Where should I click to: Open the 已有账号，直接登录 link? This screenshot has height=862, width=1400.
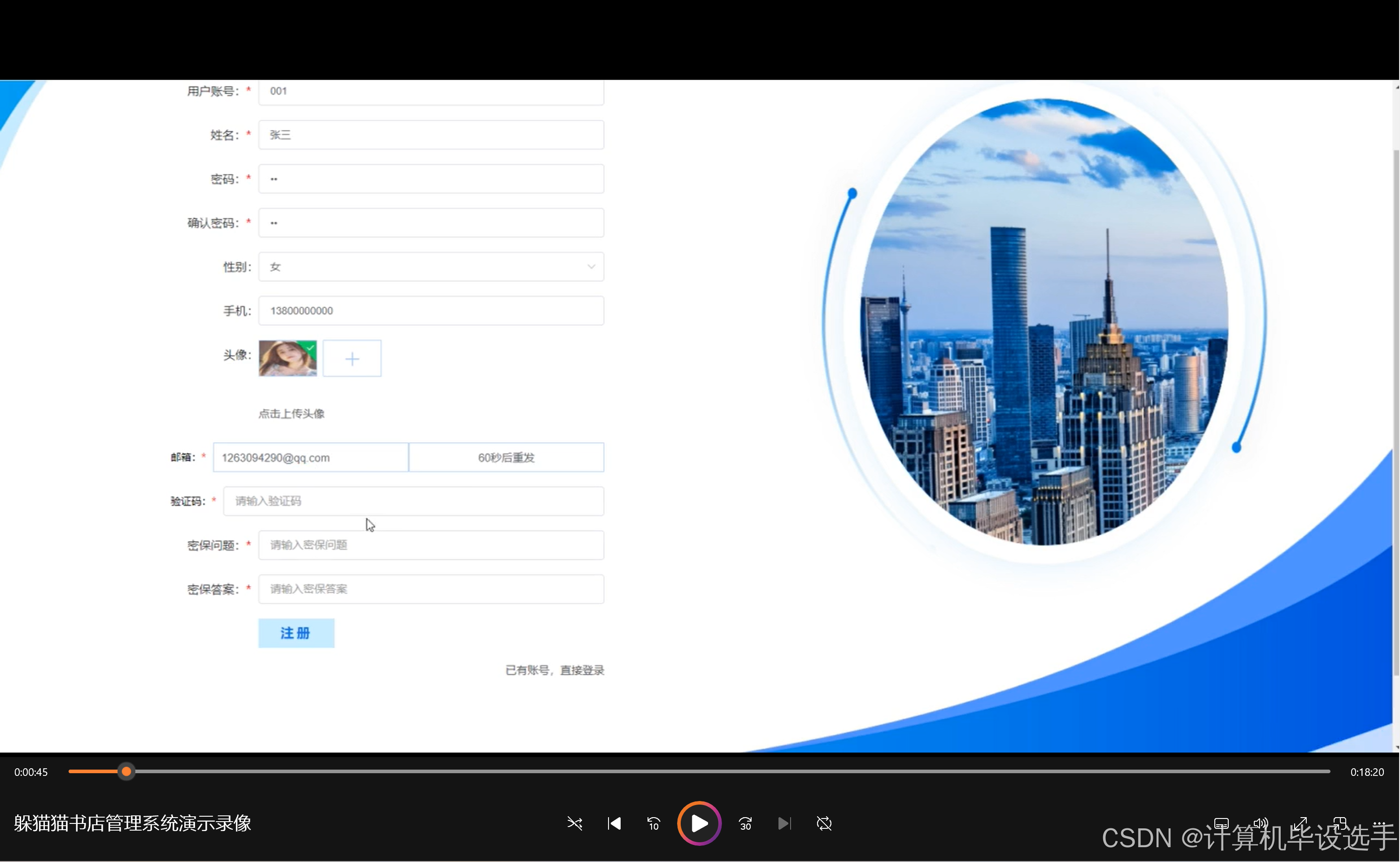[x=554, y=670]
